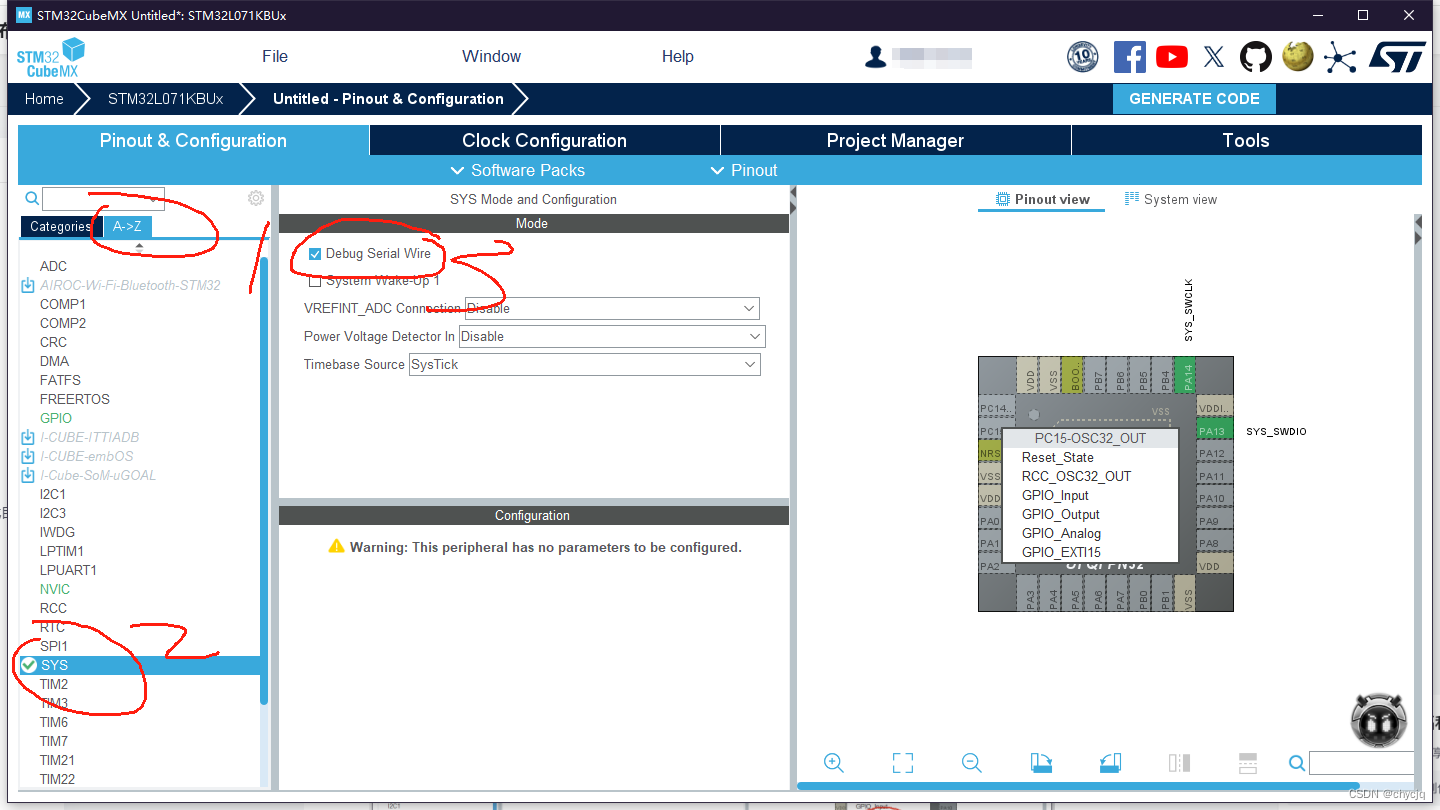Viewport: 1440px width, 810px height.
Task: Open the peripheral list settings gear
Action: coord(256,198)
